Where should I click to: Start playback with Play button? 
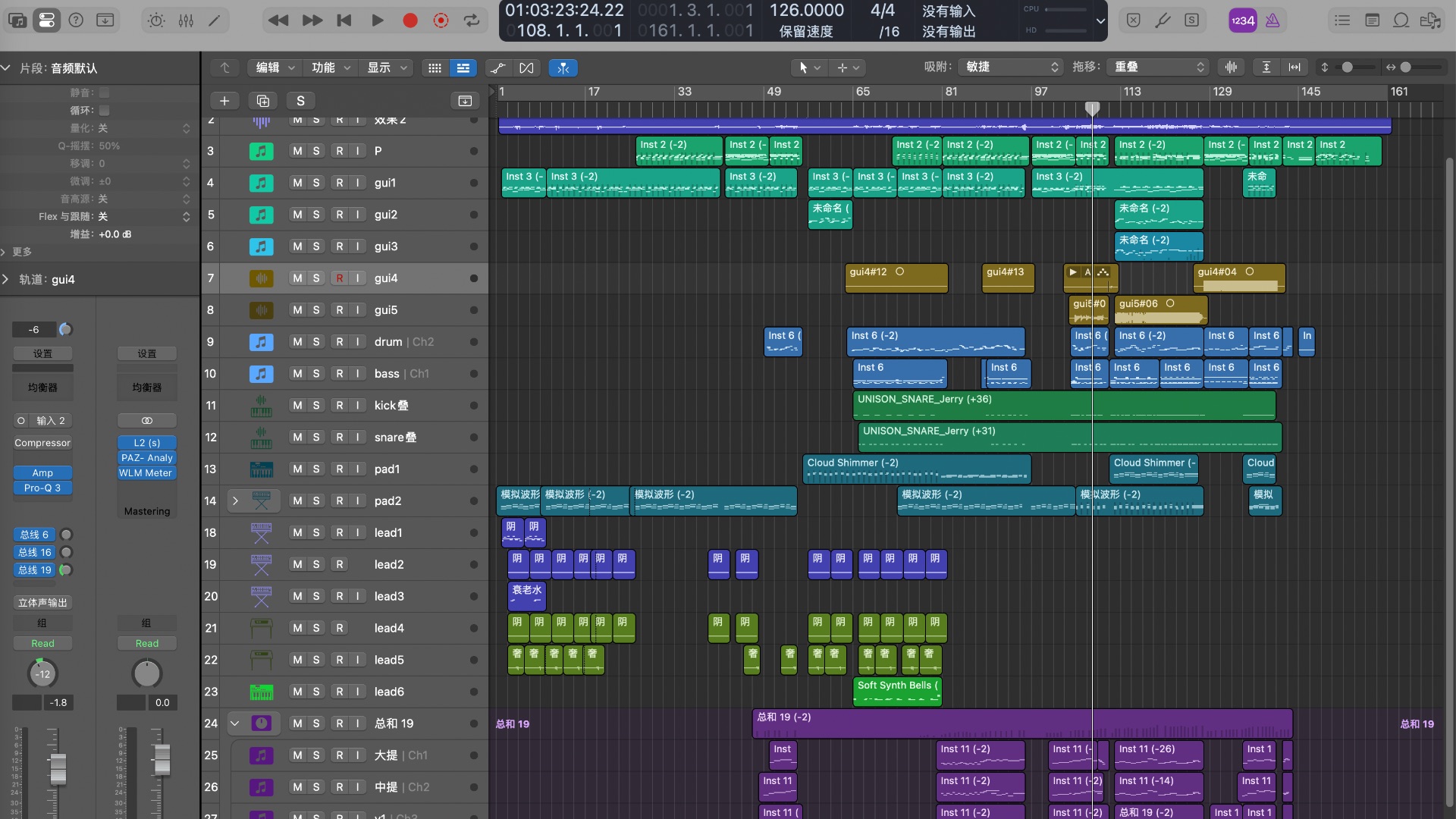(377, 20)
